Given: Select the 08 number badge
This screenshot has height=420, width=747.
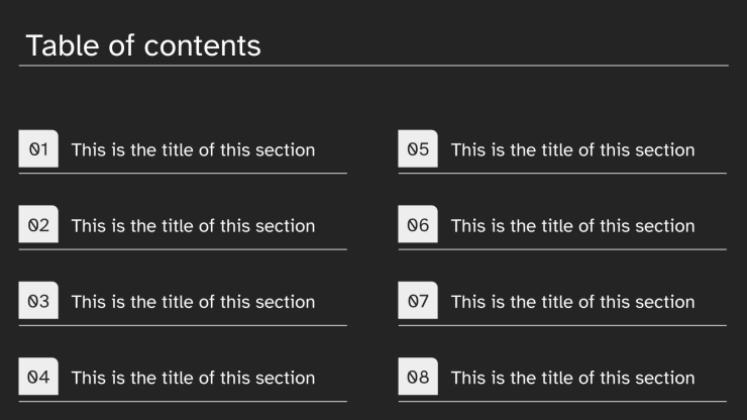Looking at the screenshot, I should point(418,378).
